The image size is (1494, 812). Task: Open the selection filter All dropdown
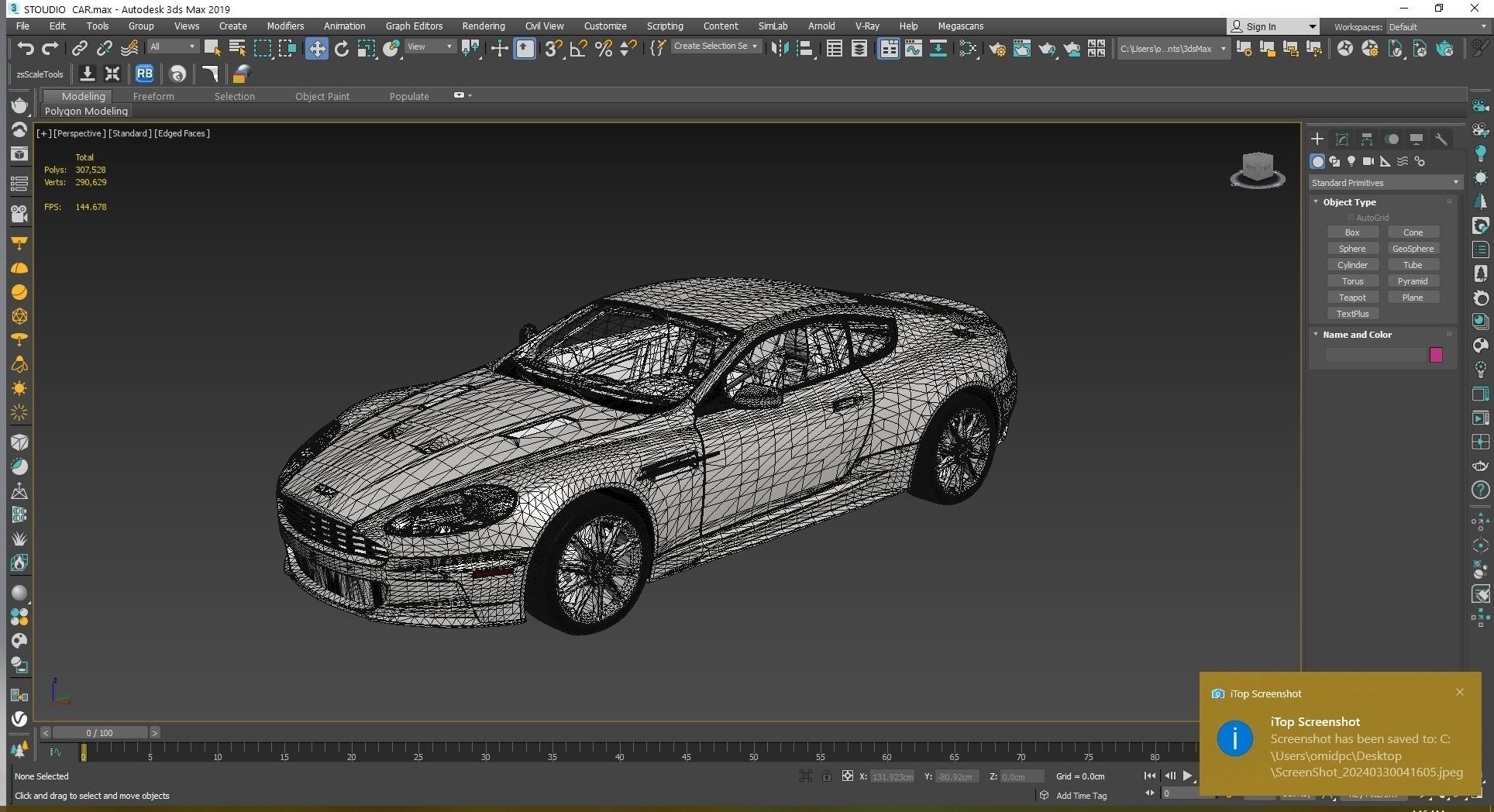click(173, 47)
